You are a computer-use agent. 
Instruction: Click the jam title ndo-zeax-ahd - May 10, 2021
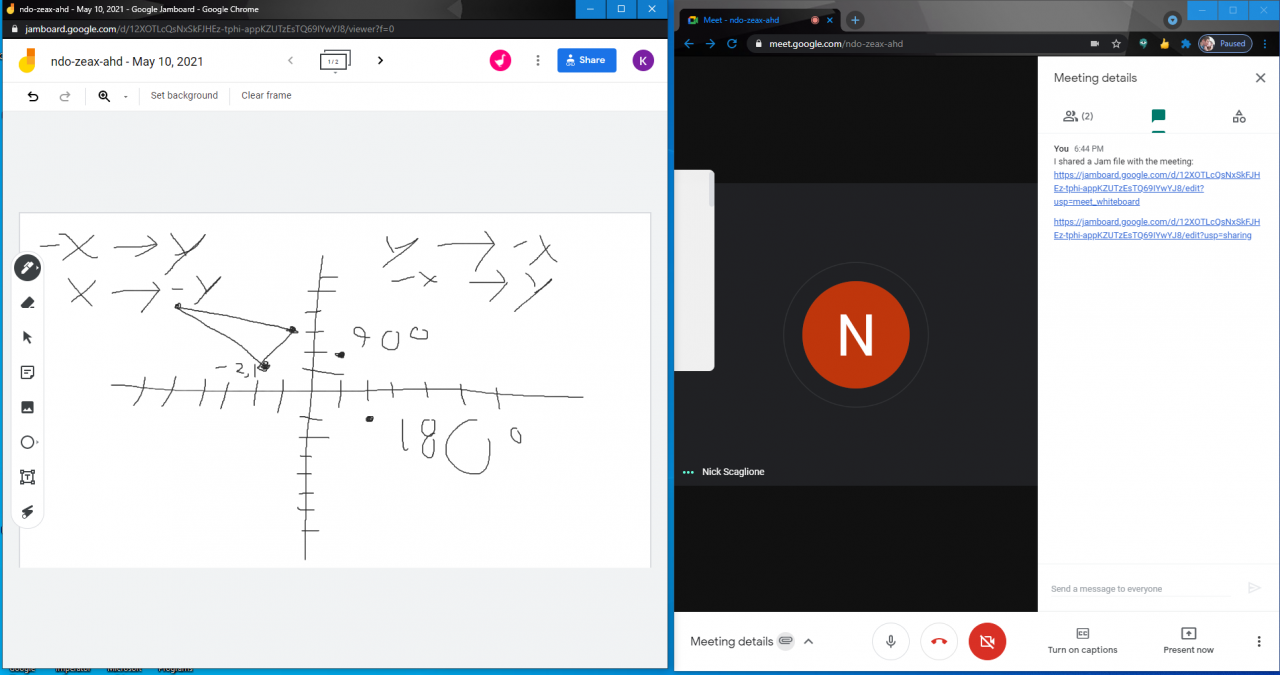click(127, 61)
